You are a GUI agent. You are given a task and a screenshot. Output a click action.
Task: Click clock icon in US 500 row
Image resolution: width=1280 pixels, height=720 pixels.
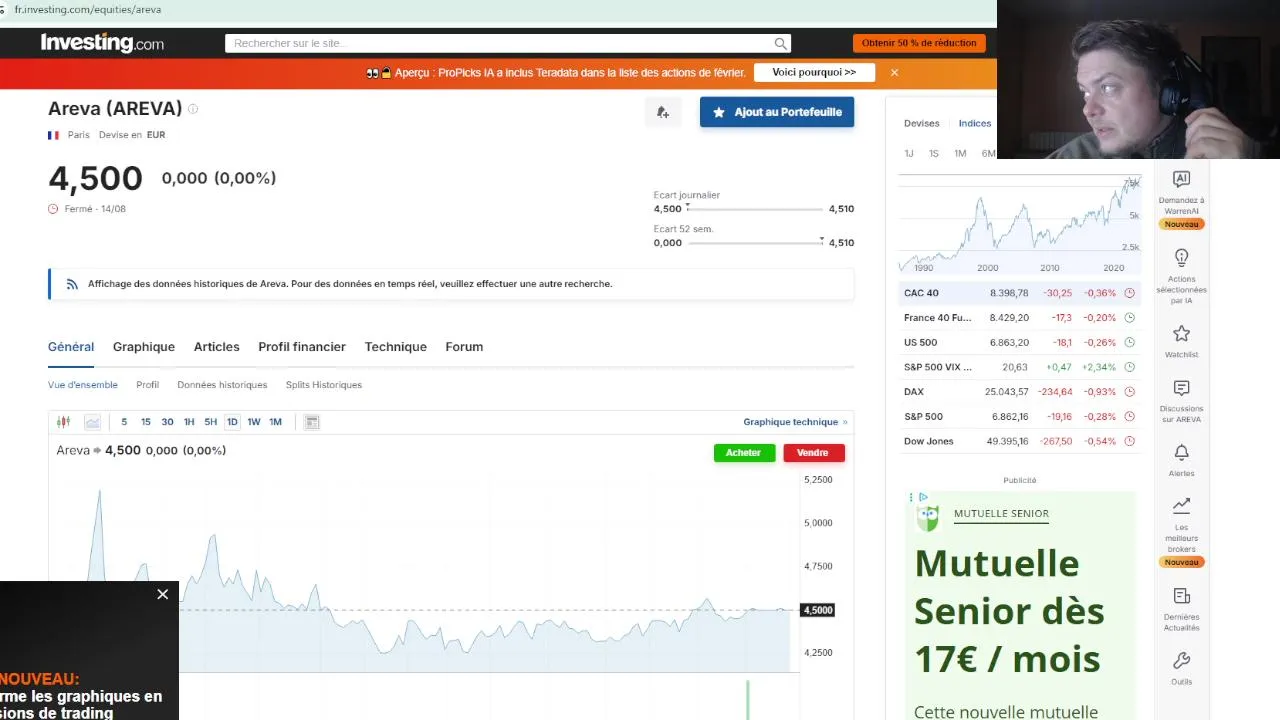click(1129, 342)
